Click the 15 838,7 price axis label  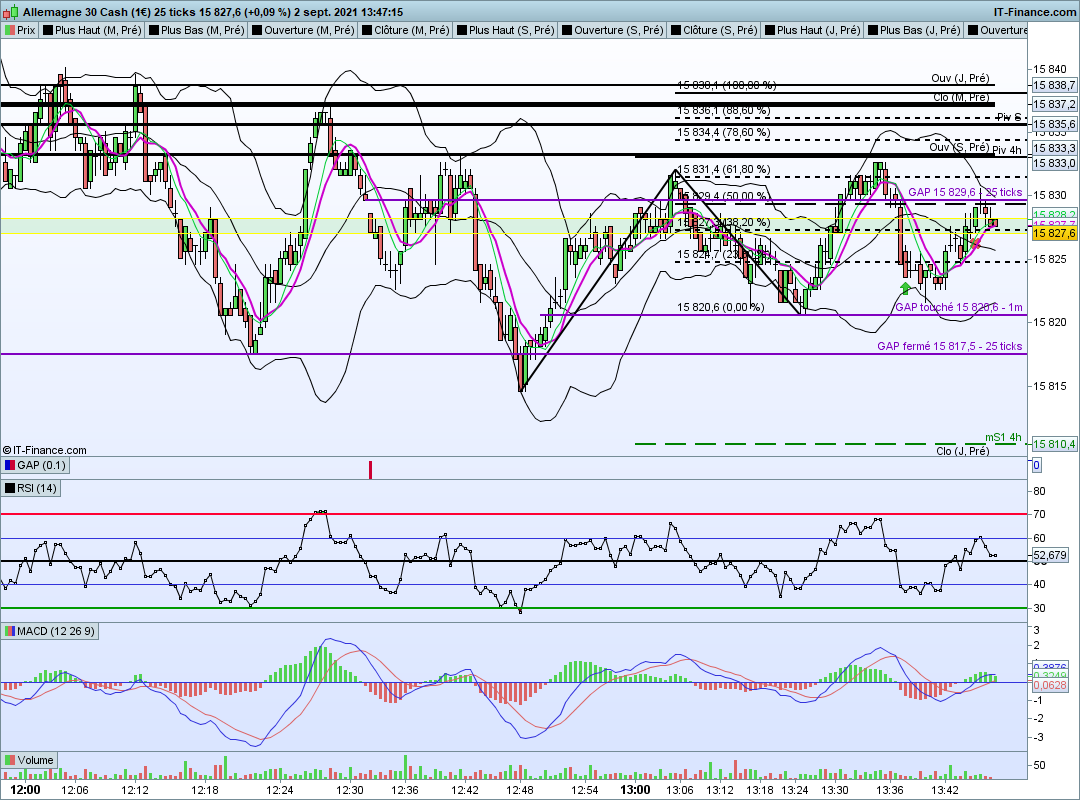(1054, 85)
